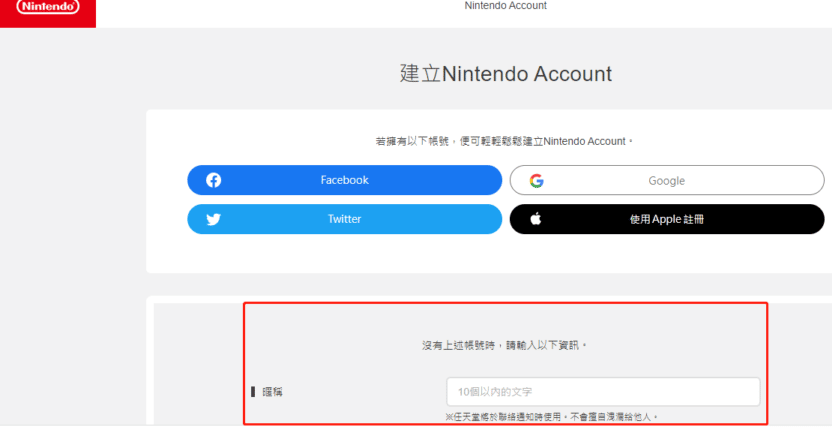Image resolution: width=832 pixels, height=427 pixels.
Task: Click the Twitter bird icon
Action: [x=213, y=220]
